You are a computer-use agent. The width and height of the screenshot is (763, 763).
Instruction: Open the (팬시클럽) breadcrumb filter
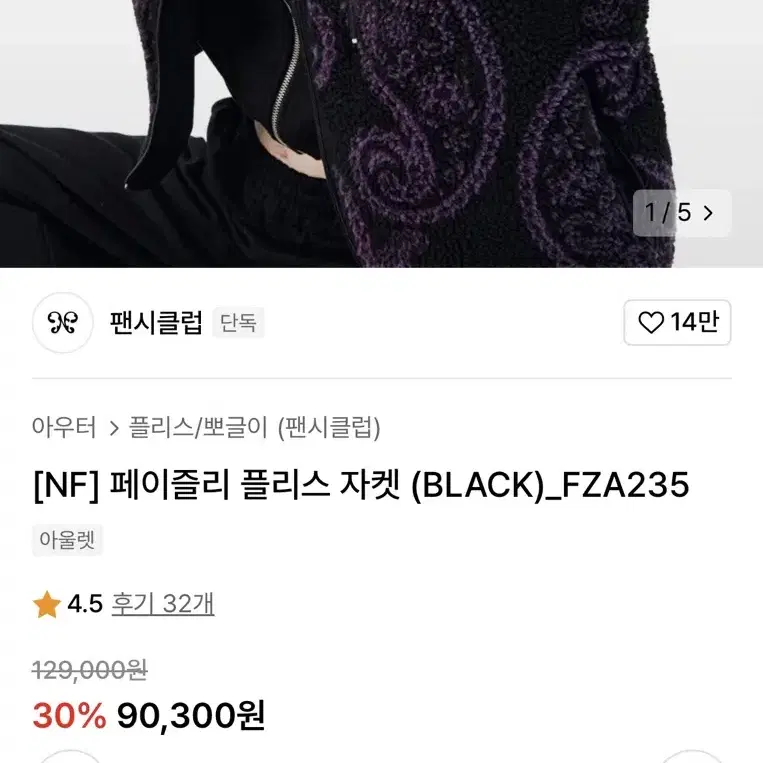pos(329,427)
